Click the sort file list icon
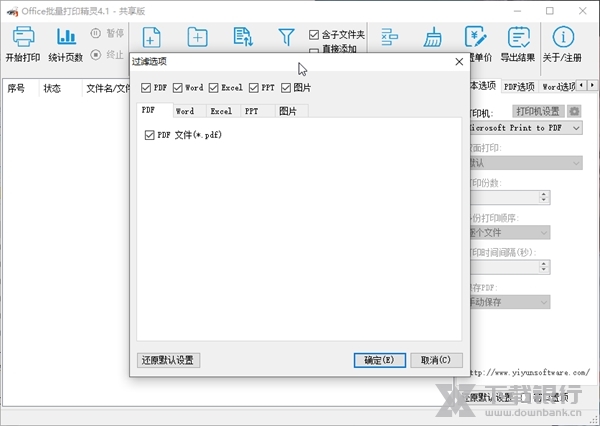This screenshot has height=426, width=600. point(243,37)
